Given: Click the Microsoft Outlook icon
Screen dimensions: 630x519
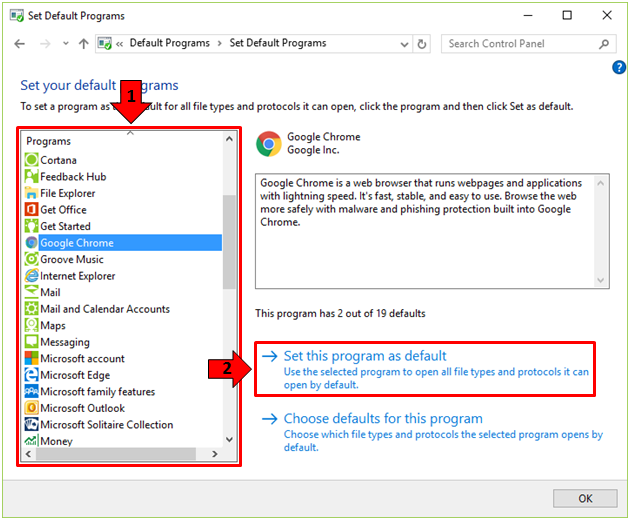Looking at the screenshot, I should [x=32, y=408].
